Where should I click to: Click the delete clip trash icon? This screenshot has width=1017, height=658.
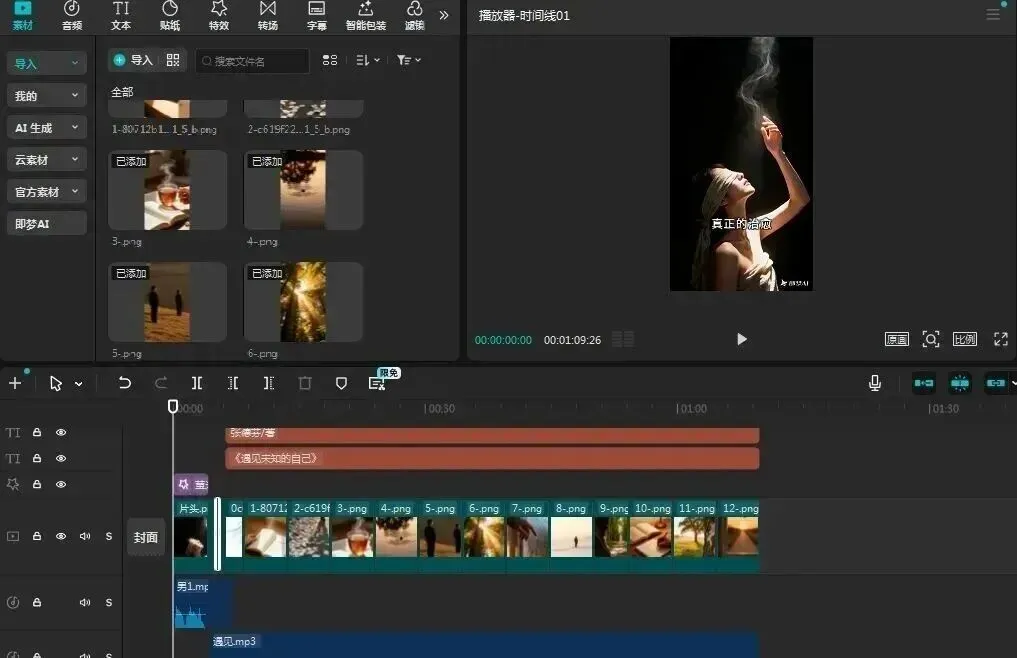click(305, 383)
